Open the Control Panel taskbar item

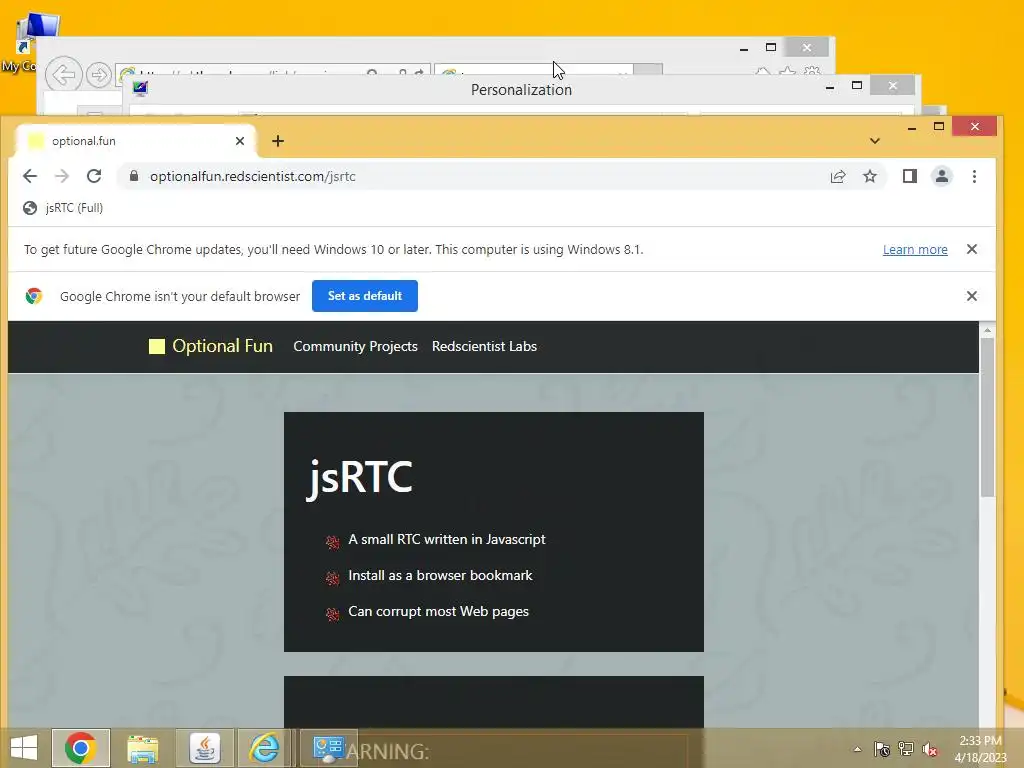328,748
